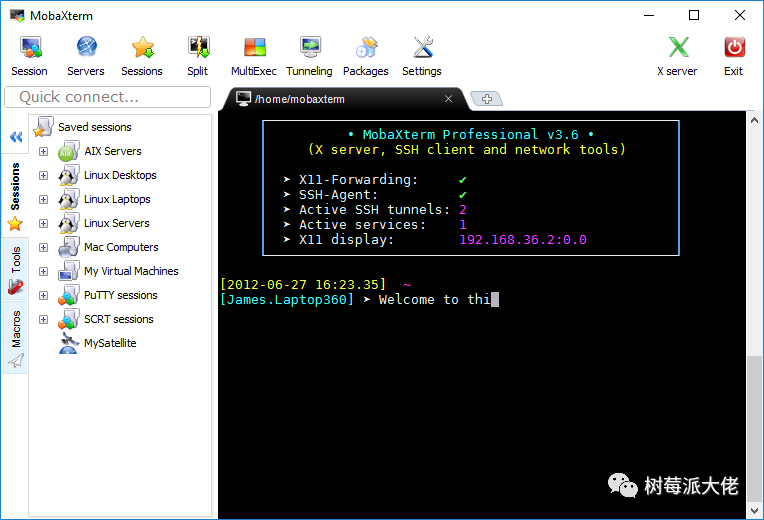Select the Mac Computers folder icon
This screenshot has height=520, width=764.
tap(68, 247)
